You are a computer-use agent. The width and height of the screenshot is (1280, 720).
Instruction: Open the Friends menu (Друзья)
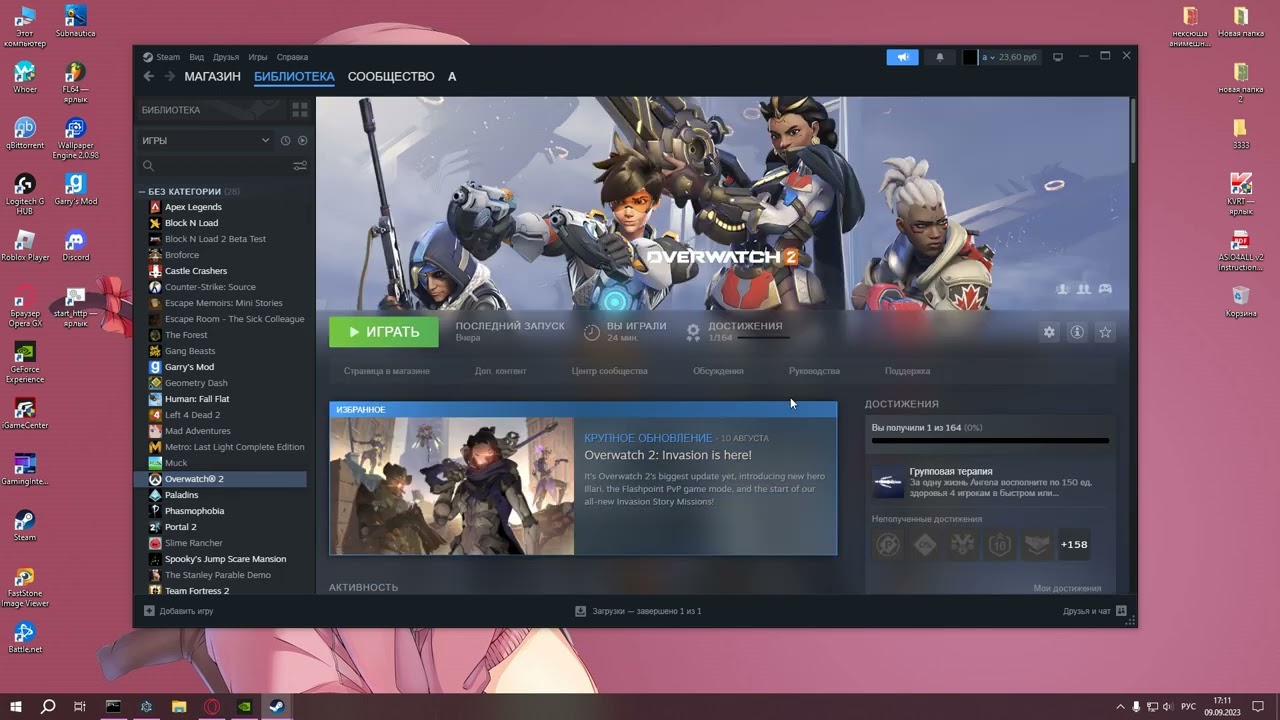[226, 57]
